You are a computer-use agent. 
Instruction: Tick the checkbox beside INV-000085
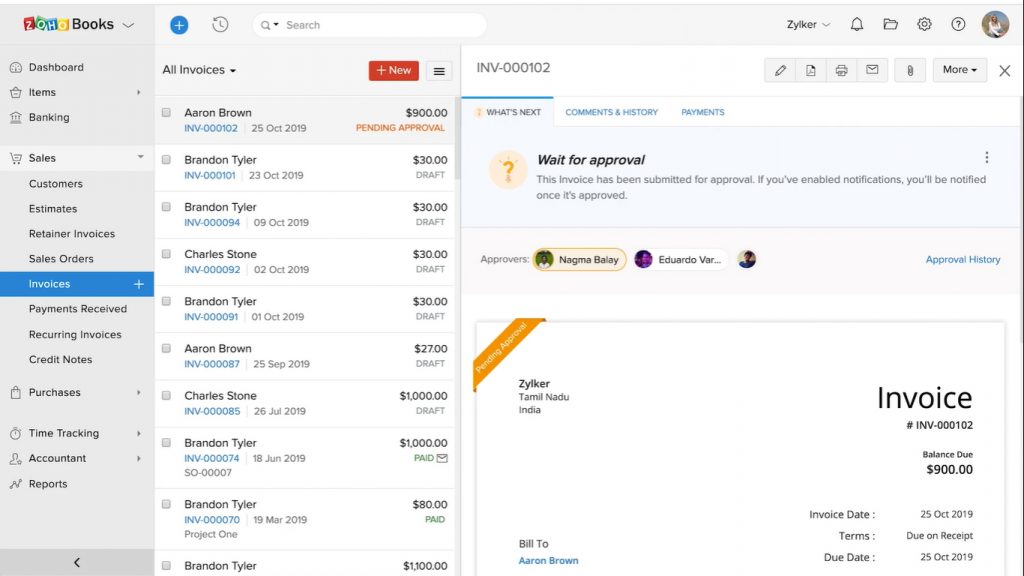166,395
